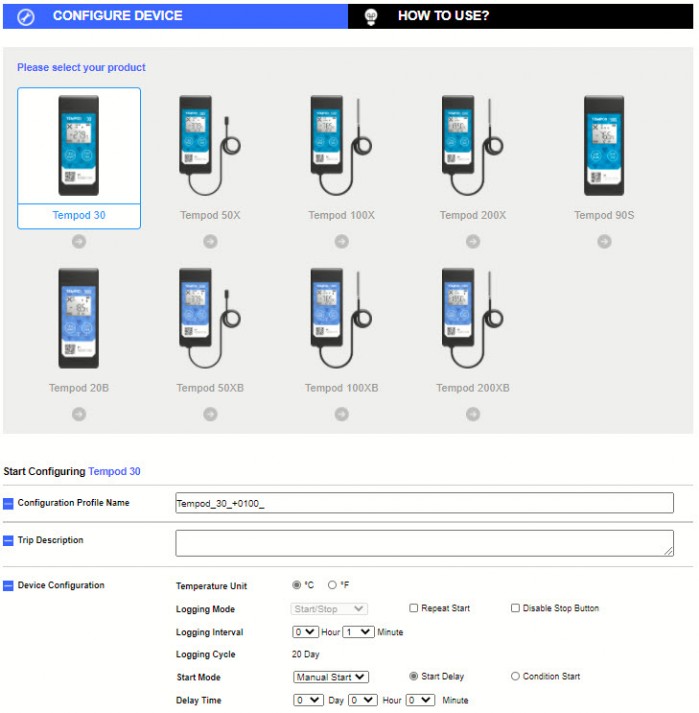Click the arrow icon under Tempod 200XB
Screen dimensions: 699x713
click(x=473, y=414)
